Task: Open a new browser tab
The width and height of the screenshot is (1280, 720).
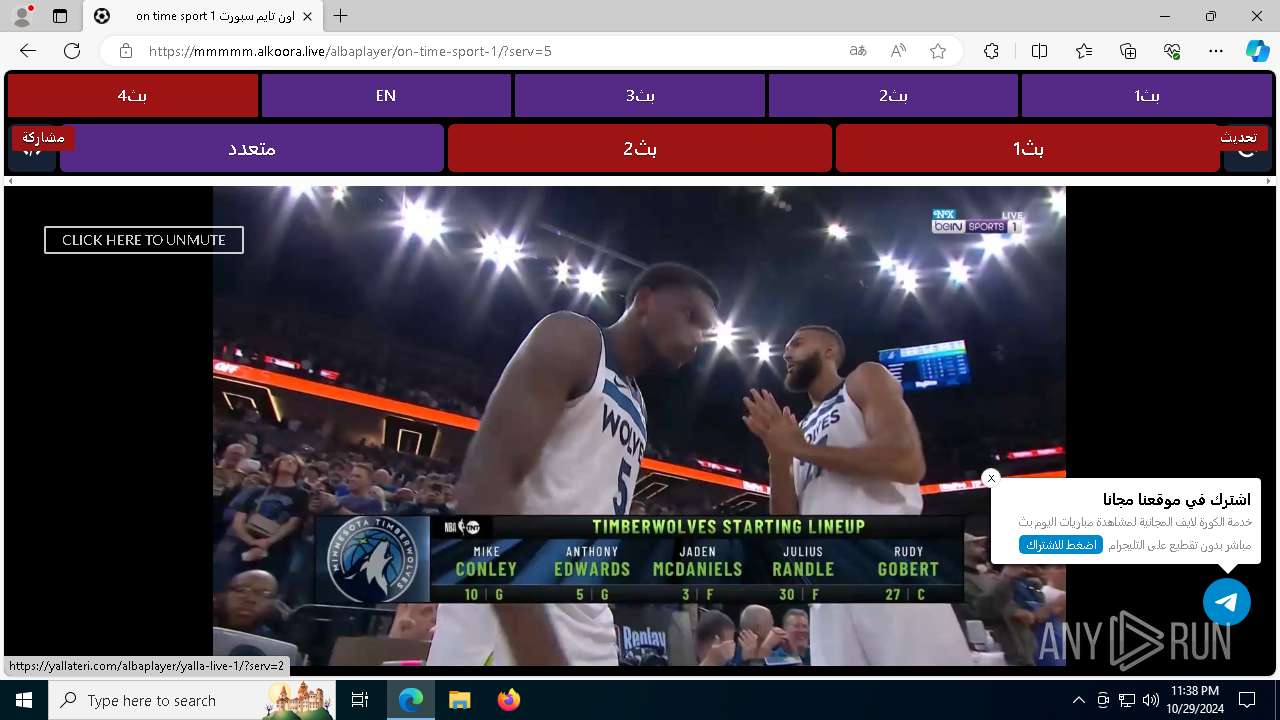Action: tap(341, 16)
